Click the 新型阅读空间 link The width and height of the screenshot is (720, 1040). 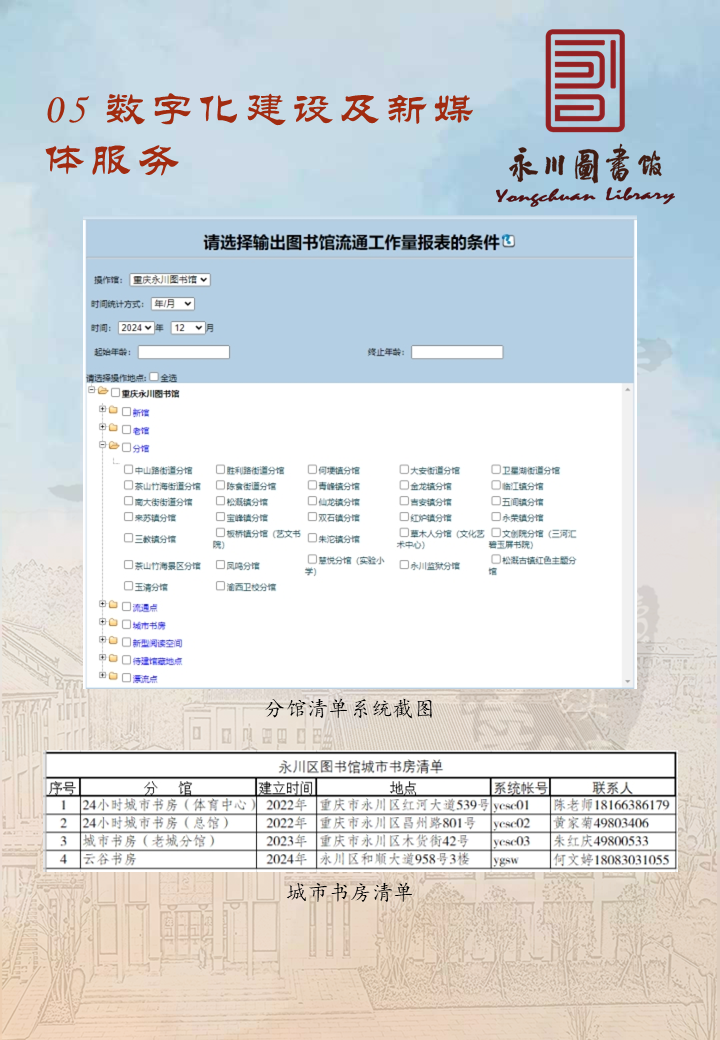point(157,643)
